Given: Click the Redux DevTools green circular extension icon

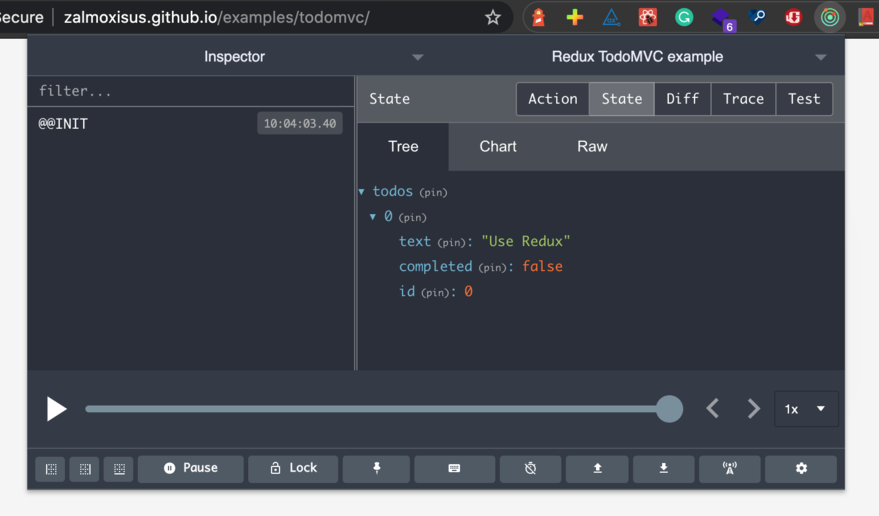Looking at the screenshot, I should tap(830, 17).
